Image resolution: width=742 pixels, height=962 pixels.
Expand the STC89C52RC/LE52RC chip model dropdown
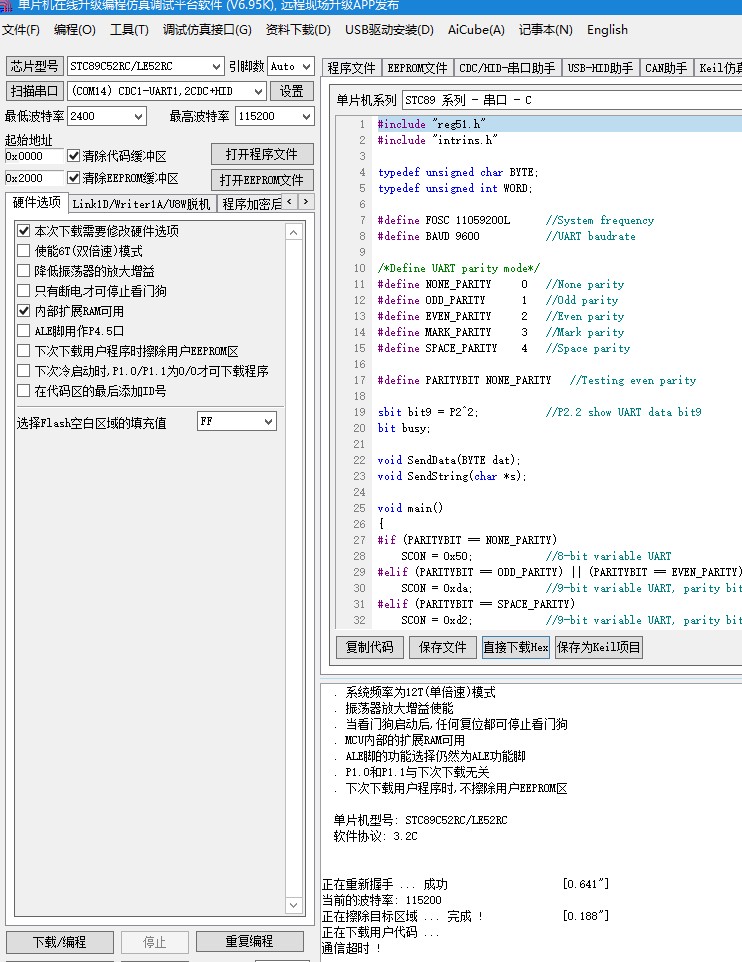pyautogui.click(x=216, y=66)
